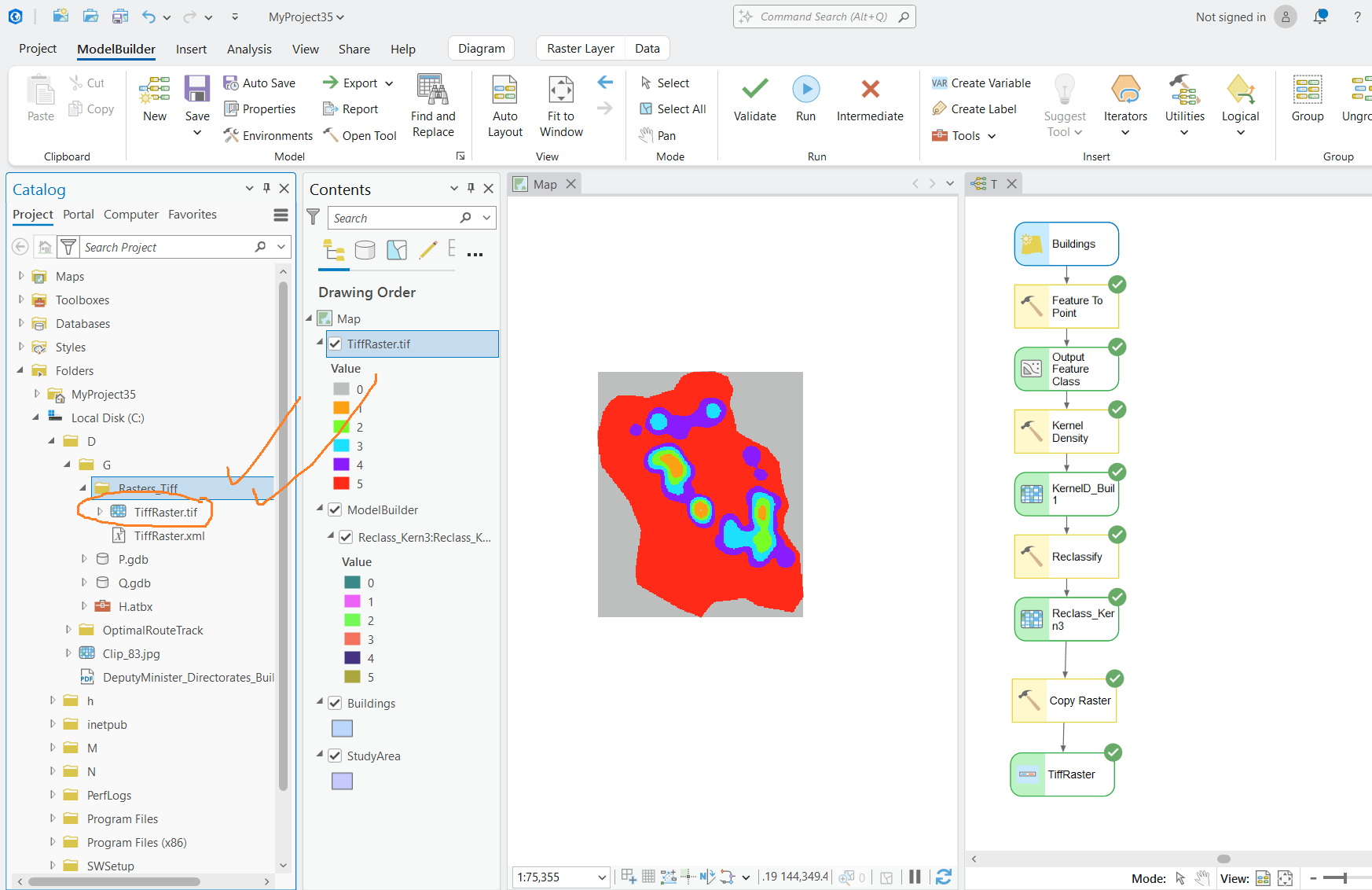Select TiffRaster.xml file in Catalog

coord(169,535)
